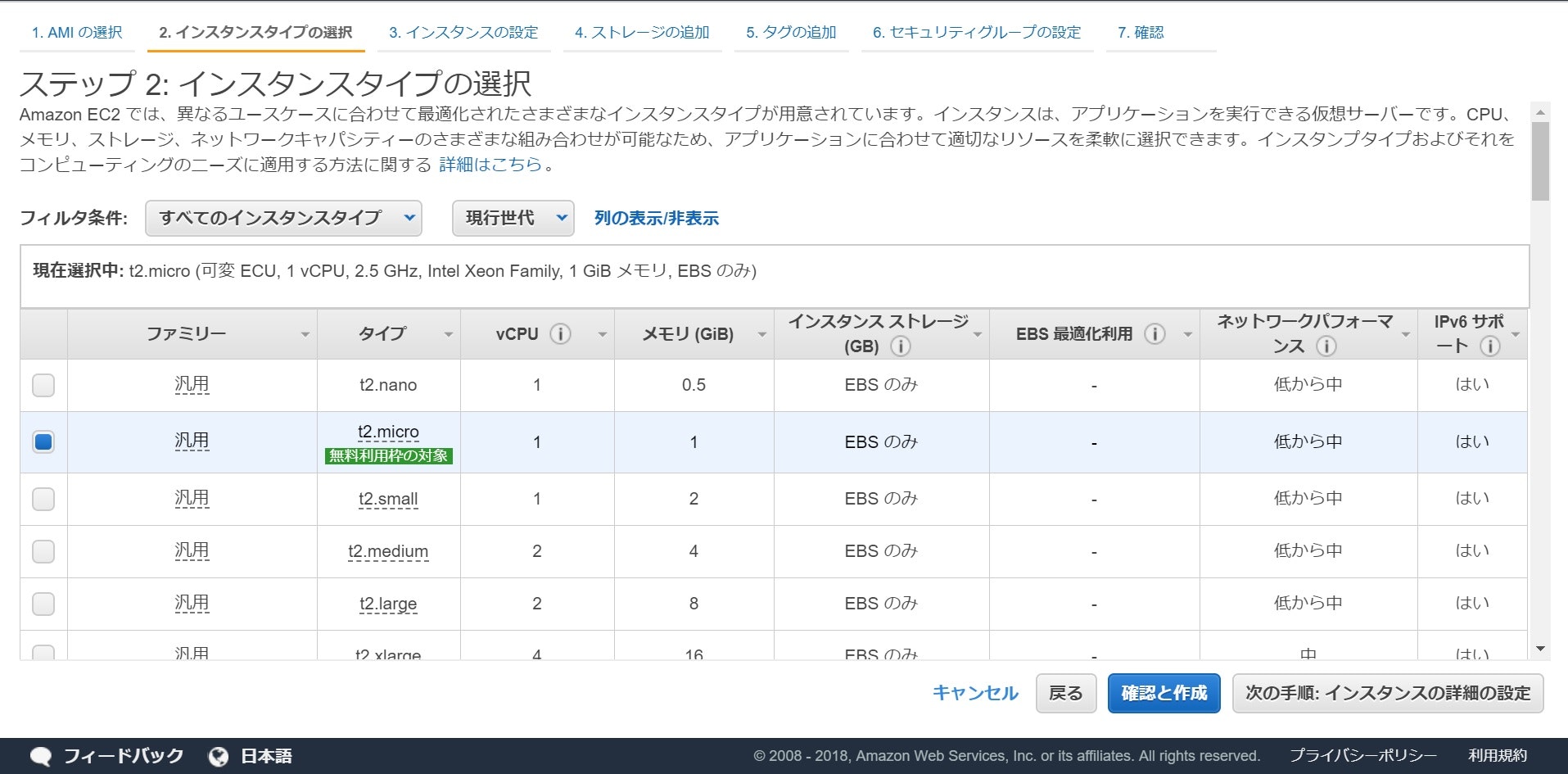Click the network performance info icon
The width and height of the screenshot is (1568, 774).
click(1326, 346)
